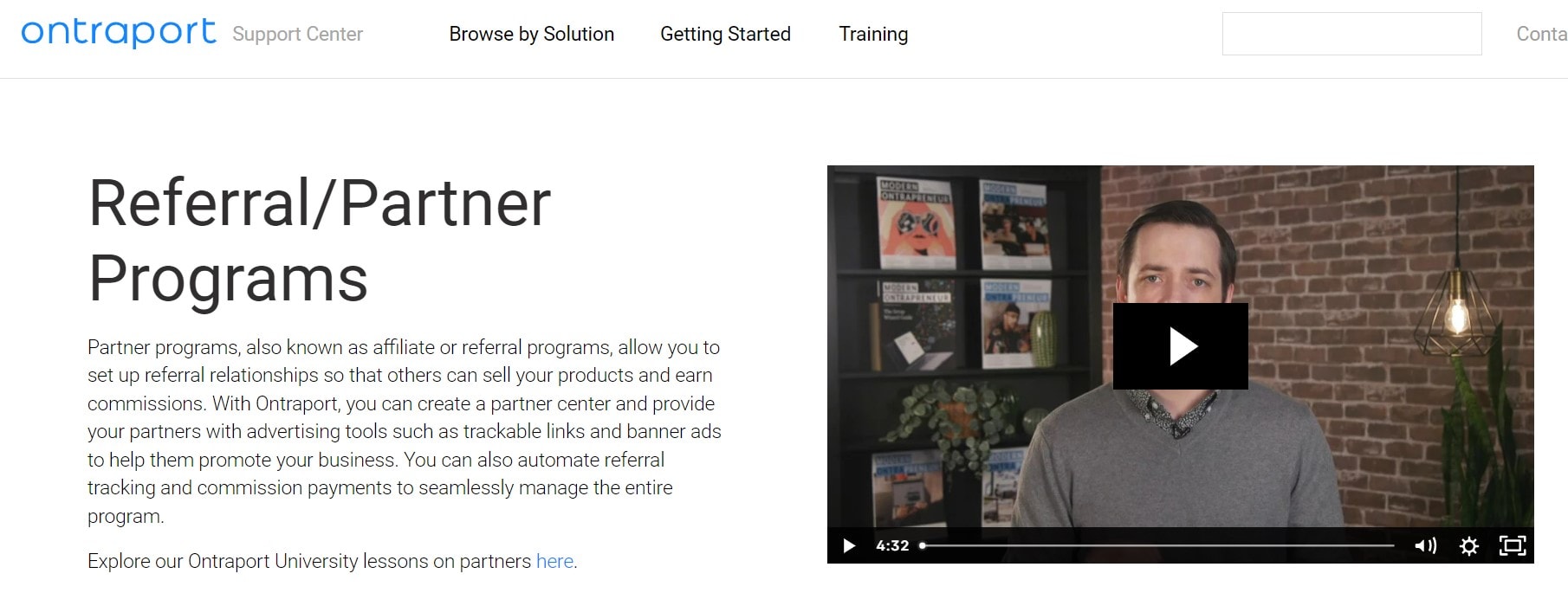Click the Referral/Partner Programs heading
Screen dimensions: 1568x593
(x=320, y=240)
